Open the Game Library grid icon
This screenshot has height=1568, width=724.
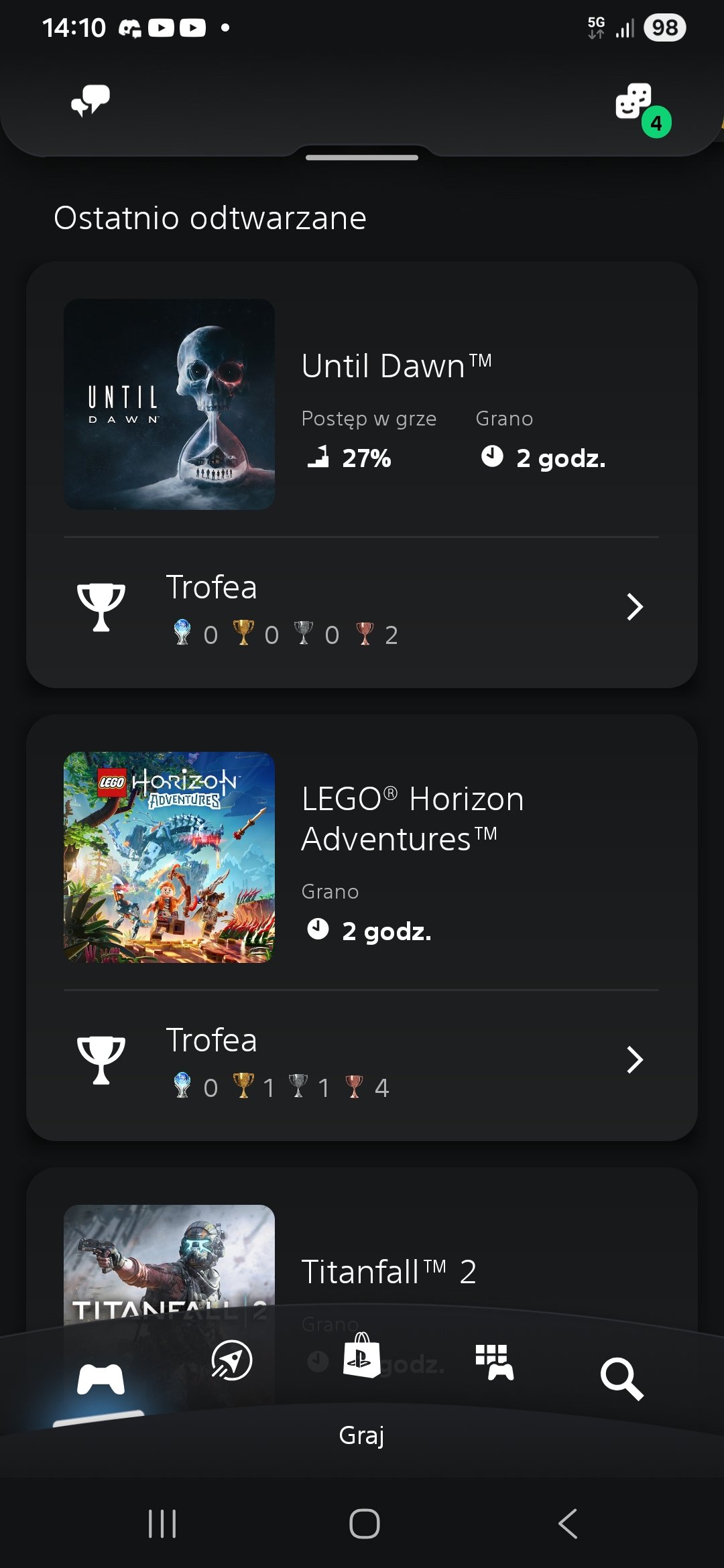(494, 1362)
